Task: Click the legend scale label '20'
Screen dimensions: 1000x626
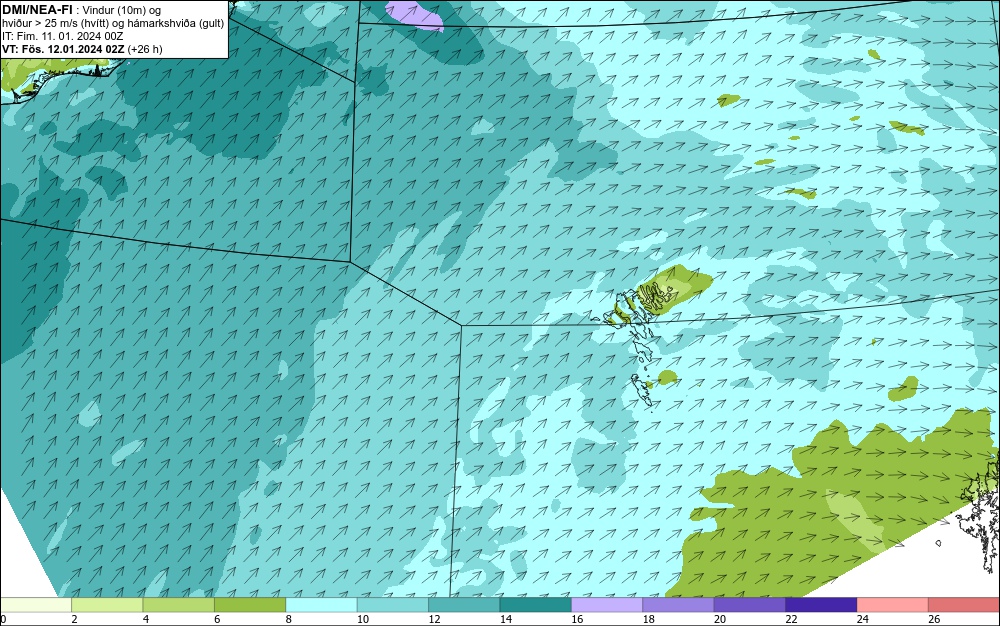Action: coord(720,619)
